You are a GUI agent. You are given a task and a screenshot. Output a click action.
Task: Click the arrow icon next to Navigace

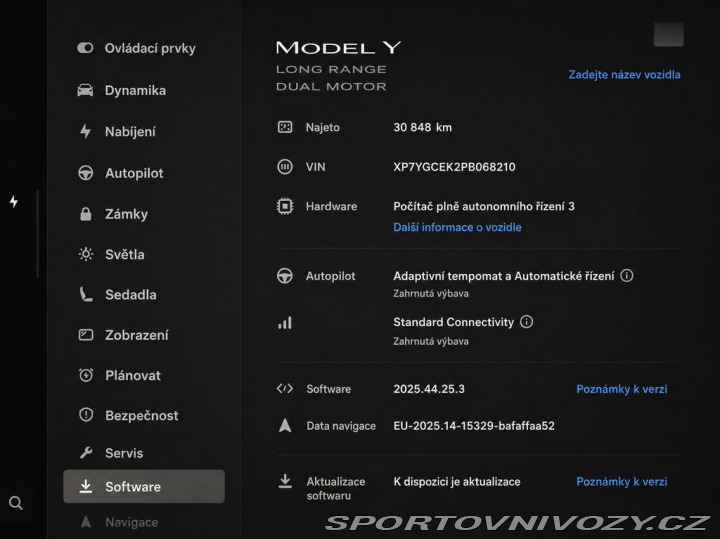click(x=85, y=522)
